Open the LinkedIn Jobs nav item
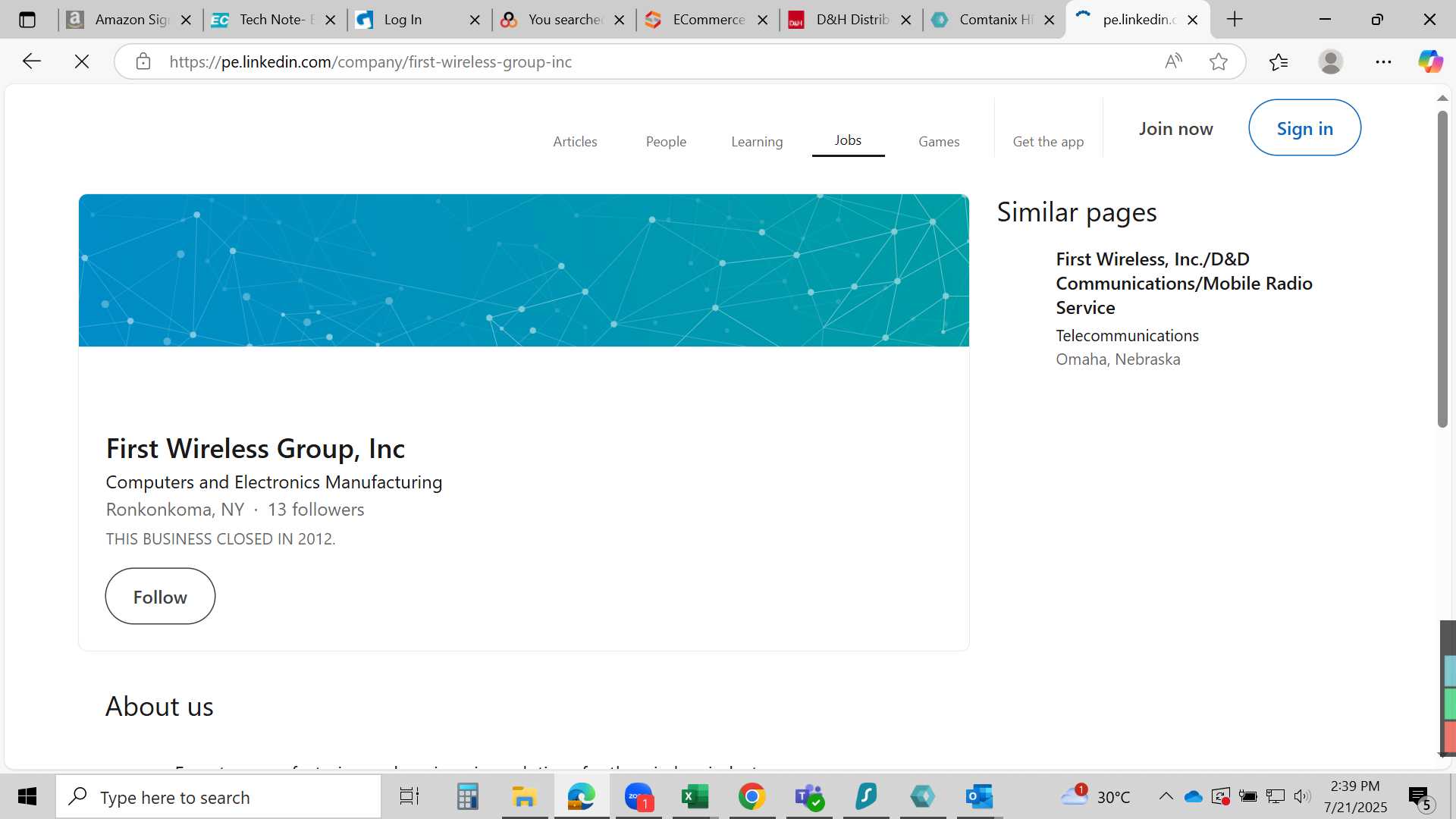This screenshot has width=1456, height=819. 848,140
